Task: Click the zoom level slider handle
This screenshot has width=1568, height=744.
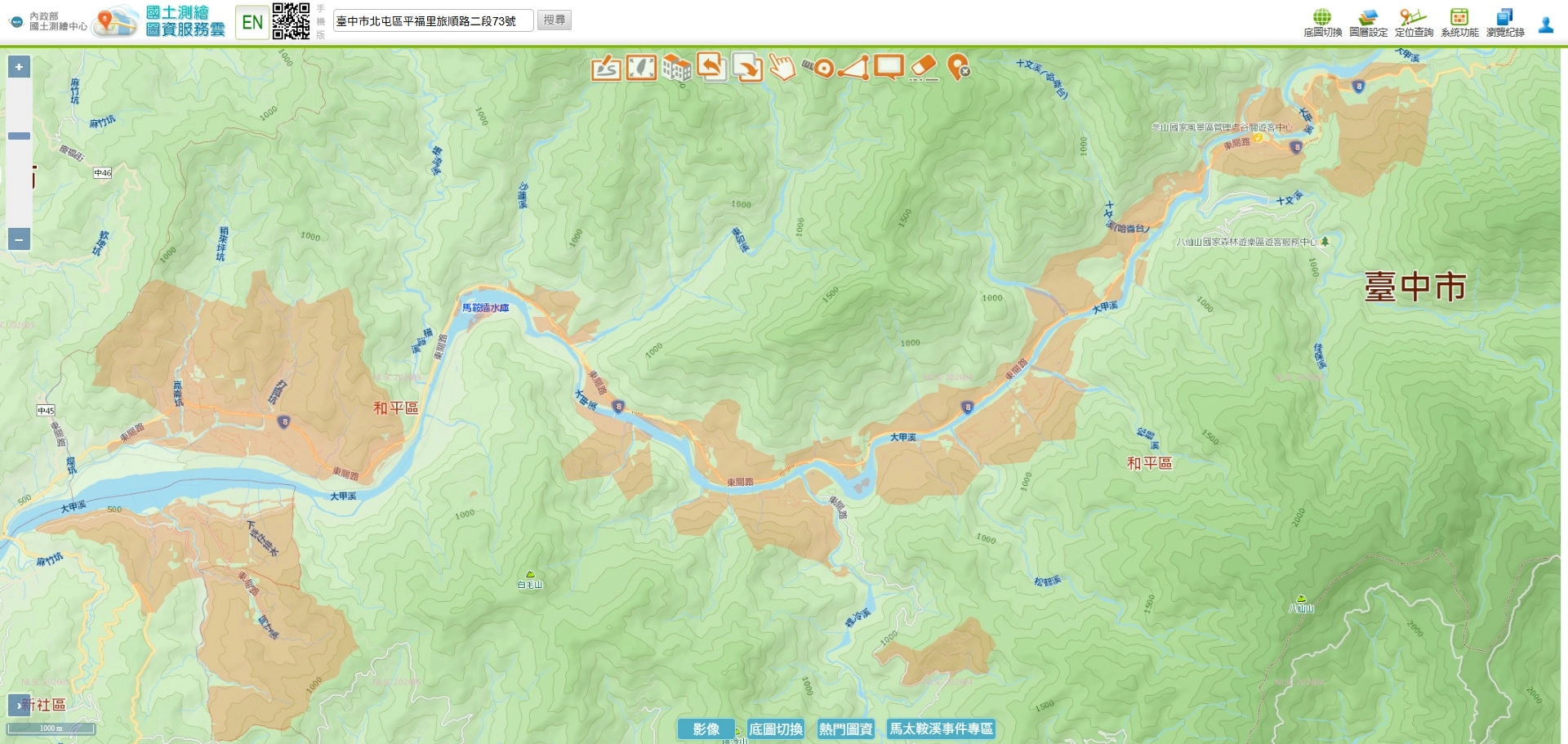Action: click(x=19, y=136)
